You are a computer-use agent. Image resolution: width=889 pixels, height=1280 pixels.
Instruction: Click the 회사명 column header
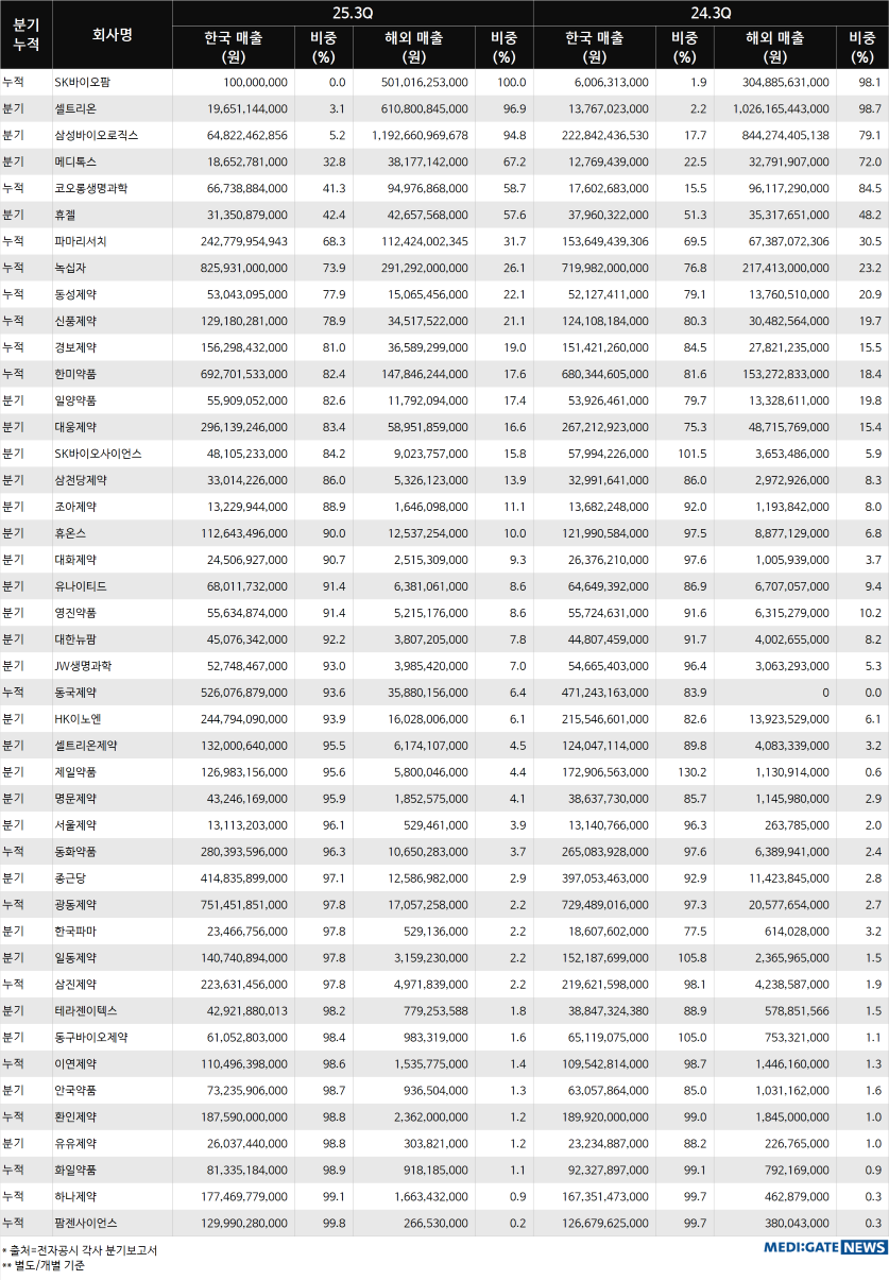pyautogui.click(x=112, y=35)
